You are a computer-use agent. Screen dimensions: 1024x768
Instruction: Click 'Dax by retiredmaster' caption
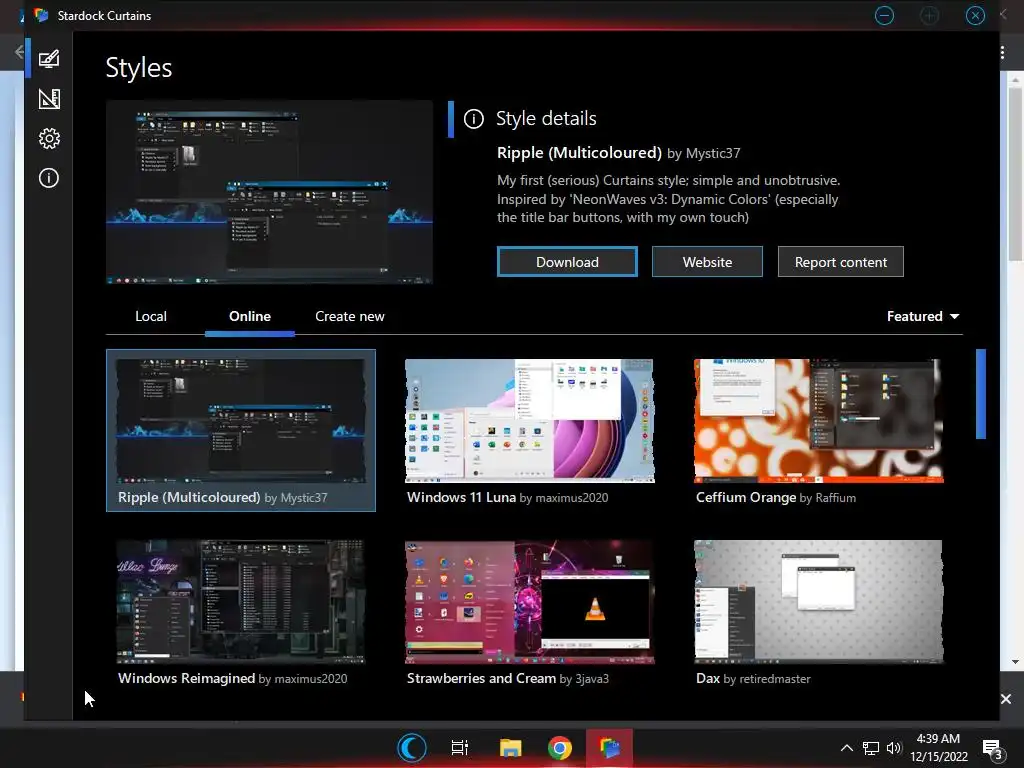[x=753, y=679]
